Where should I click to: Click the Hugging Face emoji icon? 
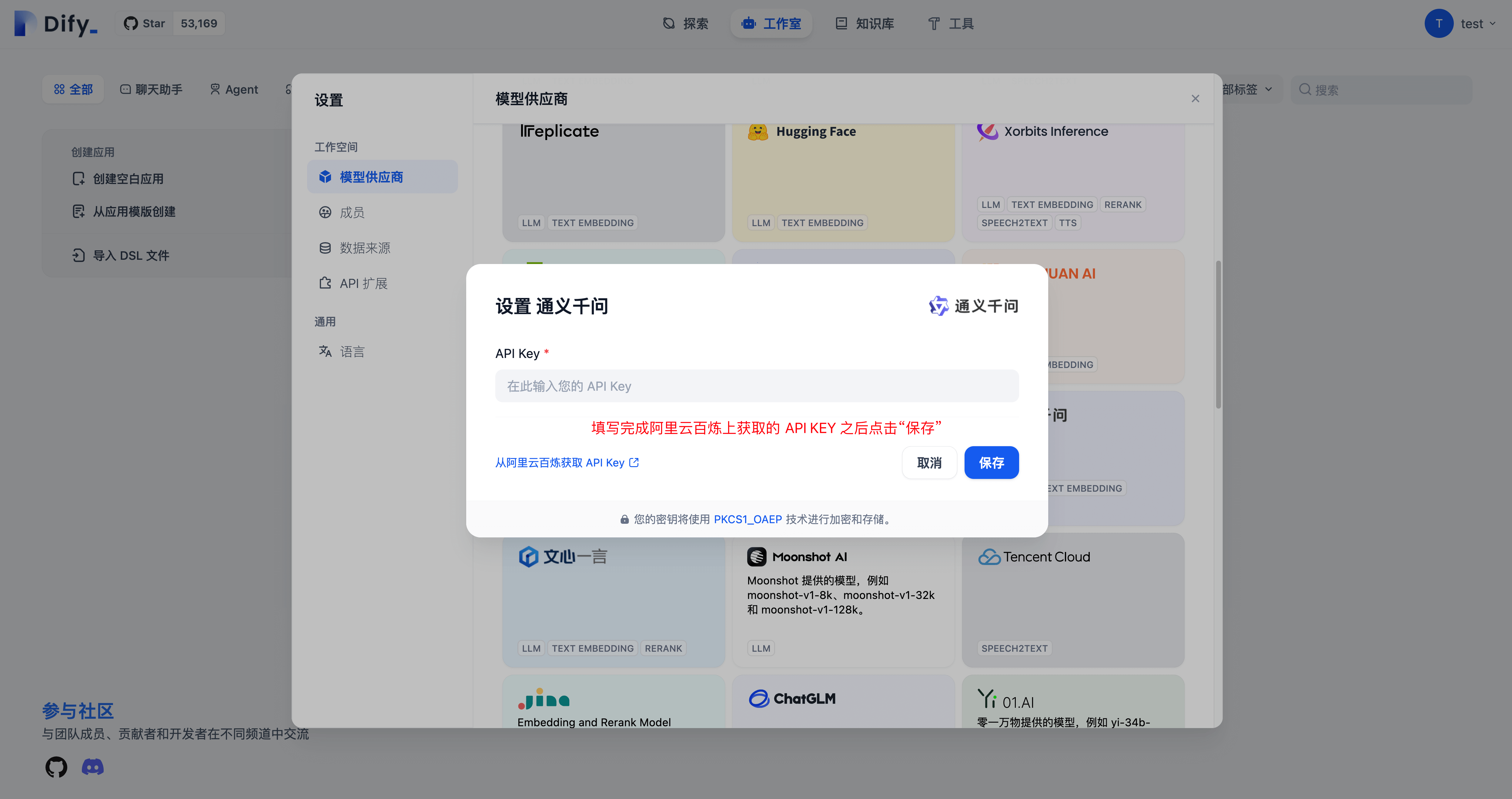click(757, 132)
